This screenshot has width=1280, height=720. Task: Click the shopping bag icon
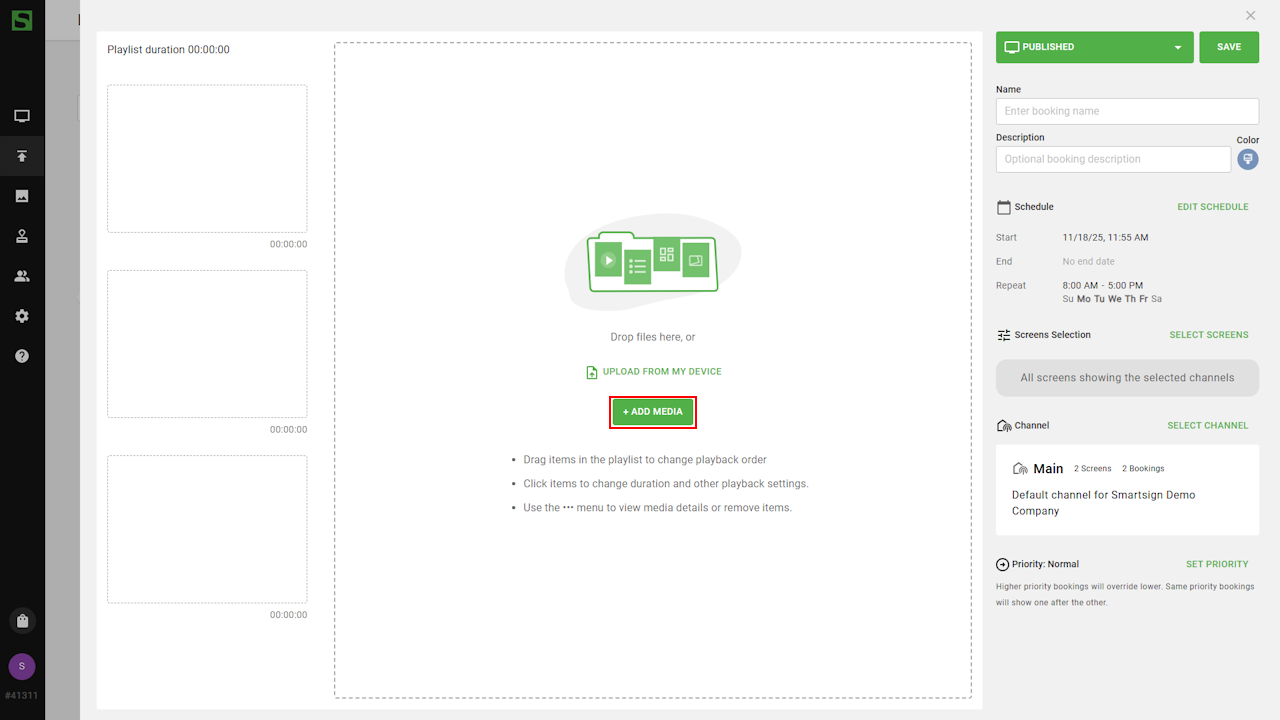click(x=22, y=621)
